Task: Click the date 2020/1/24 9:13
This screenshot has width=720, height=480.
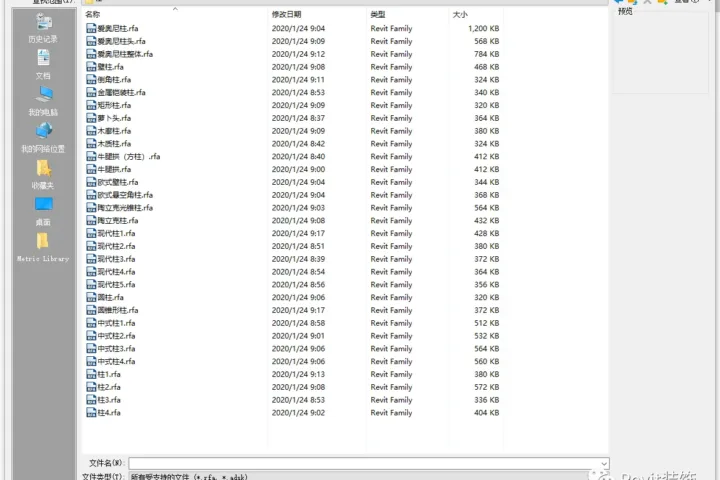Action: 298,374
